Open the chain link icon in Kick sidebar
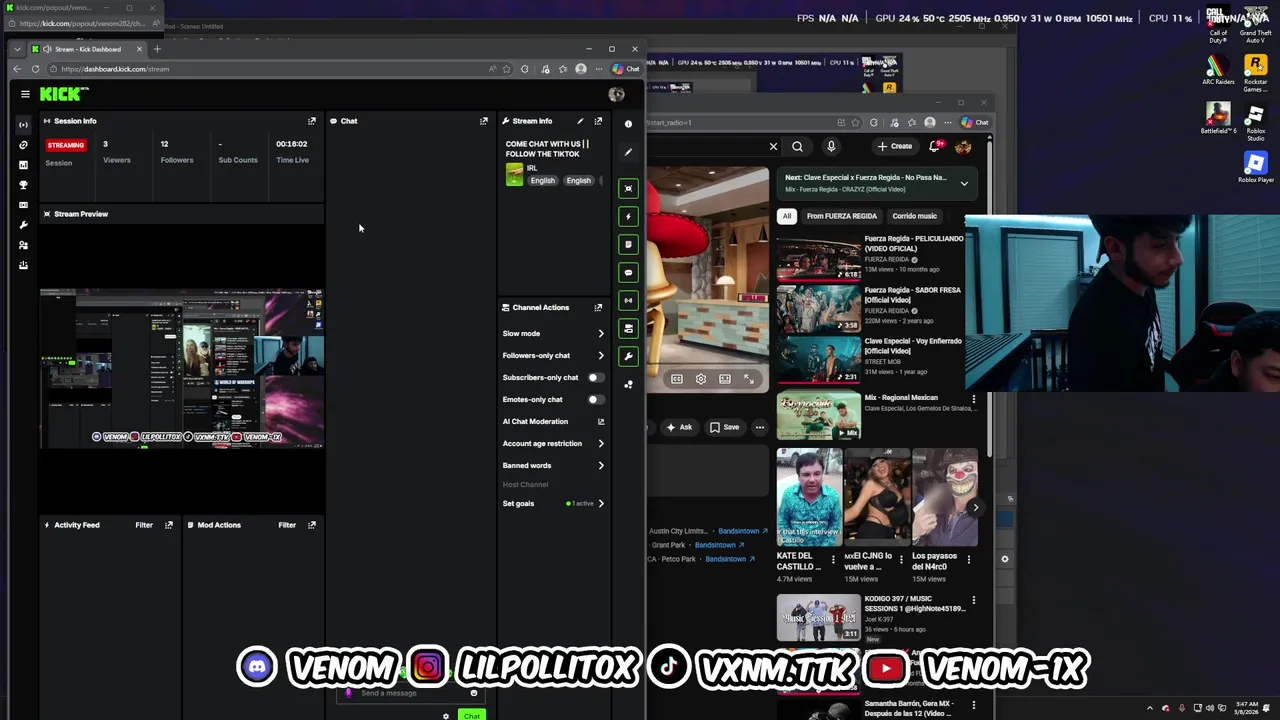Image resolution: width=1280 pixels, height=720 pixels. [x=23, y=145]
